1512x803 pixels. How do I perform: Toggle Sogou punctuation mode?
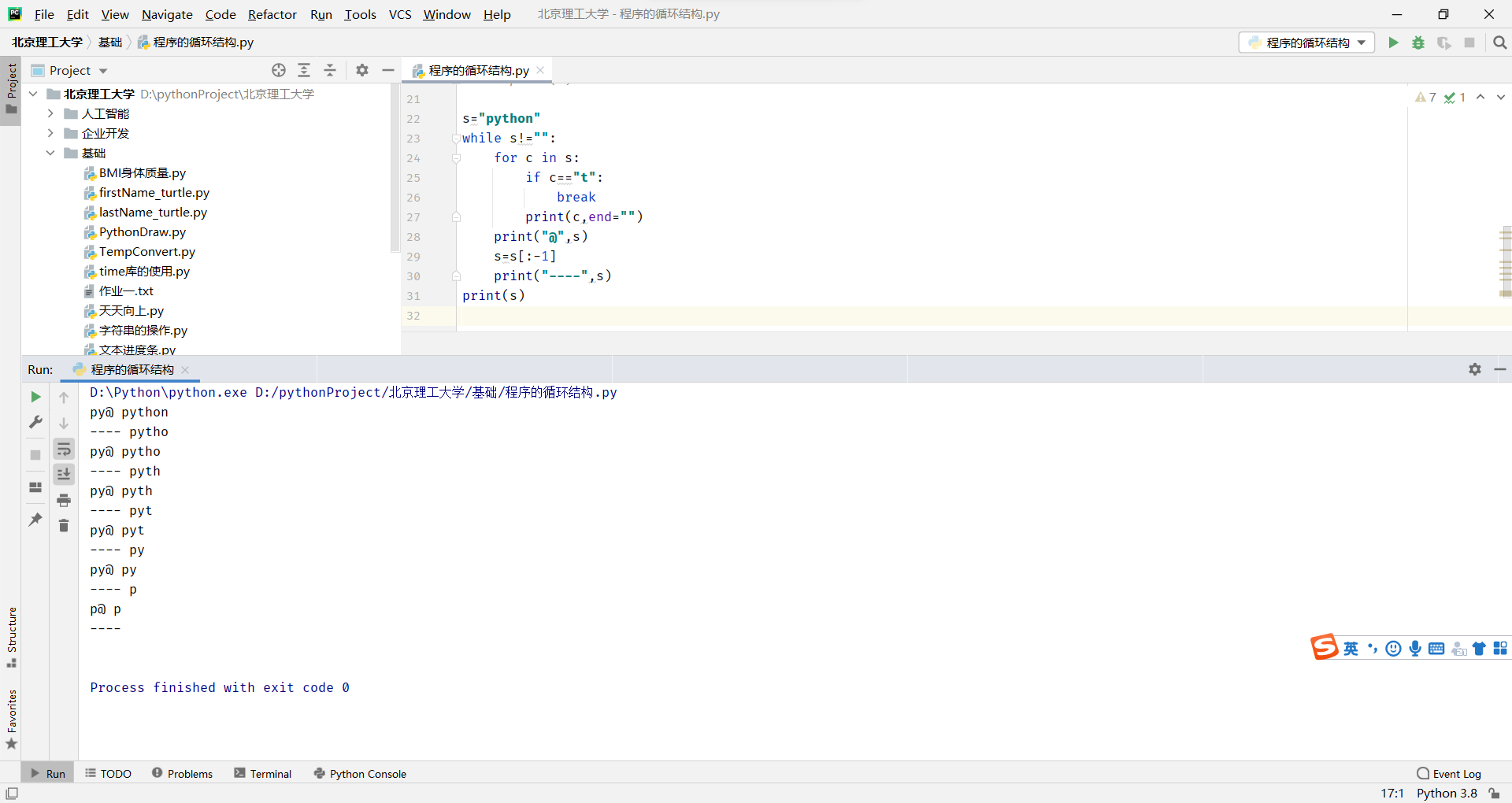coord(1373,648)
